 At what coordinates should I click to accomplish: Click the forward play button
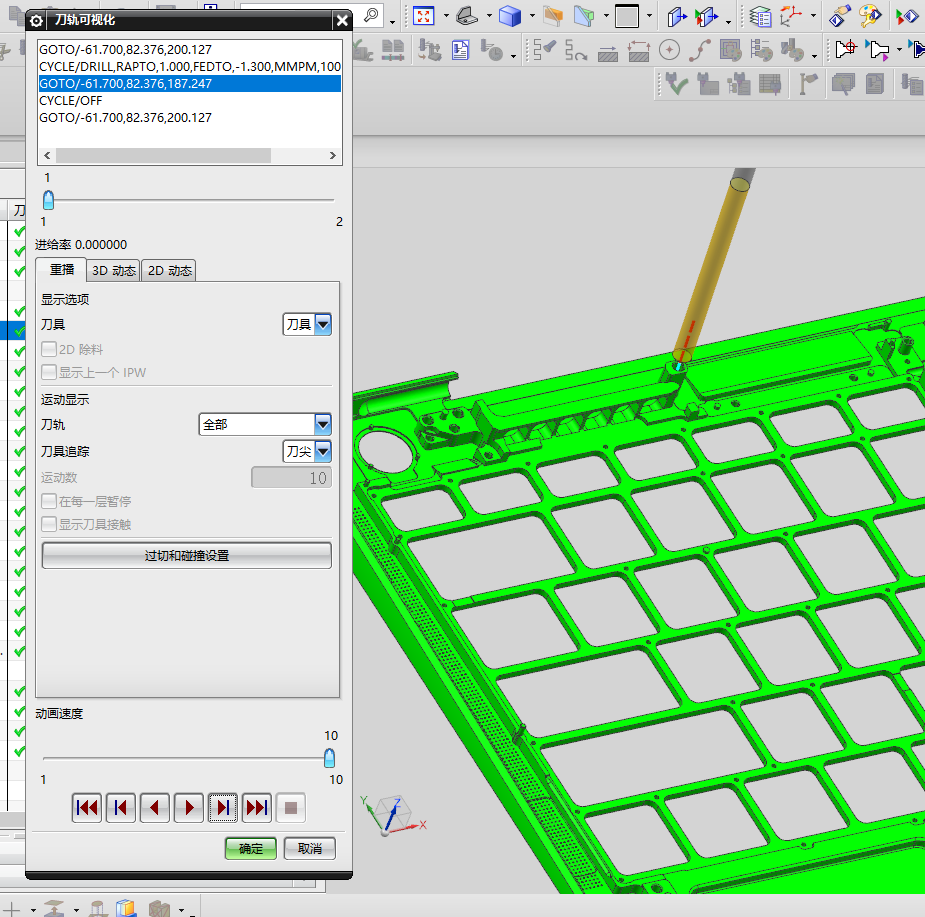click(189, 807)
